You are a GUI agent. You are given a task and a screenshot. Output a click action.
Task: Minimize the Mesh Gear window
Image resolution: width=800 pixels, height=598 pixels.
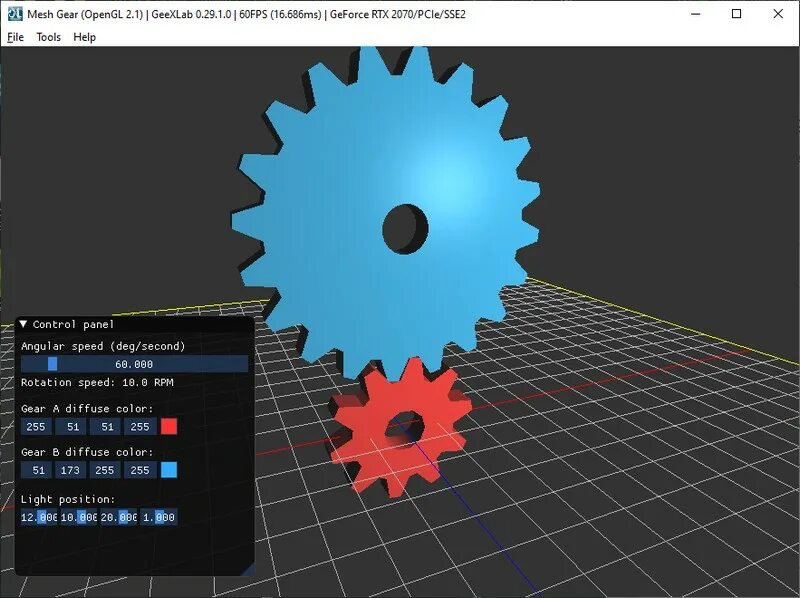pos(695,14)
